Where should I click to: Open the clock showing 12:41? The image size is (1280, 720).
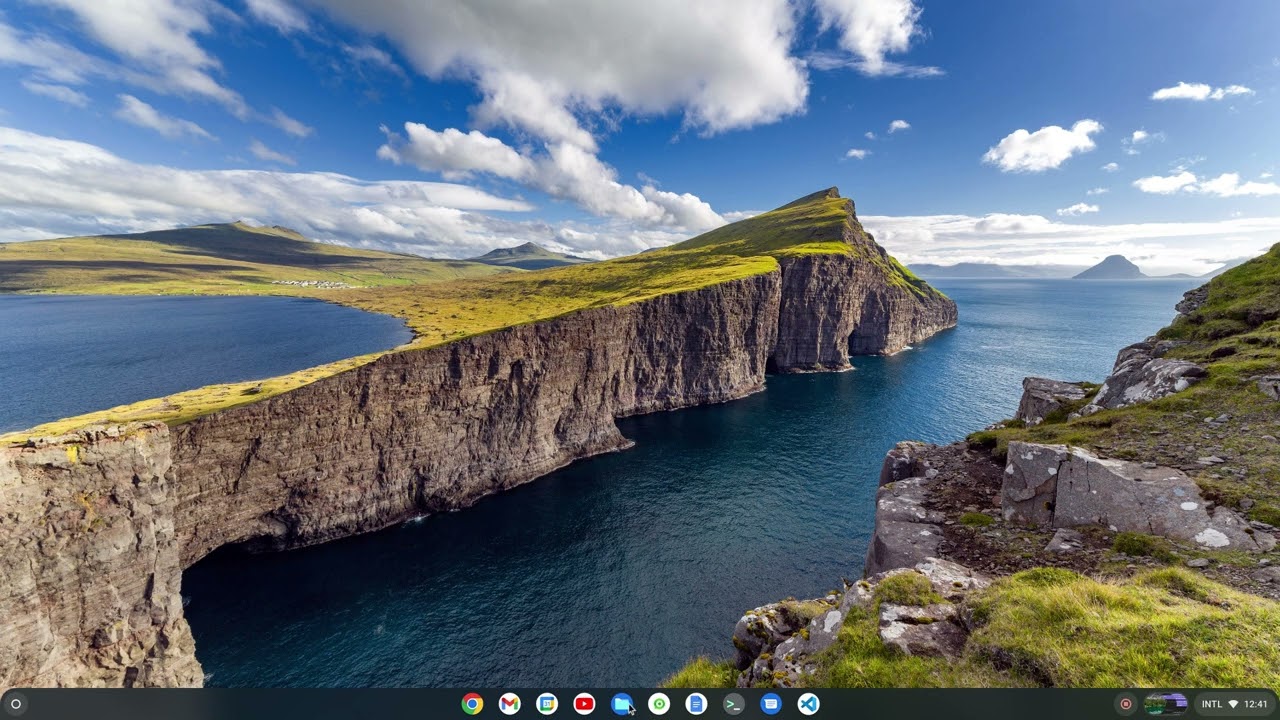pos(1256,704)
